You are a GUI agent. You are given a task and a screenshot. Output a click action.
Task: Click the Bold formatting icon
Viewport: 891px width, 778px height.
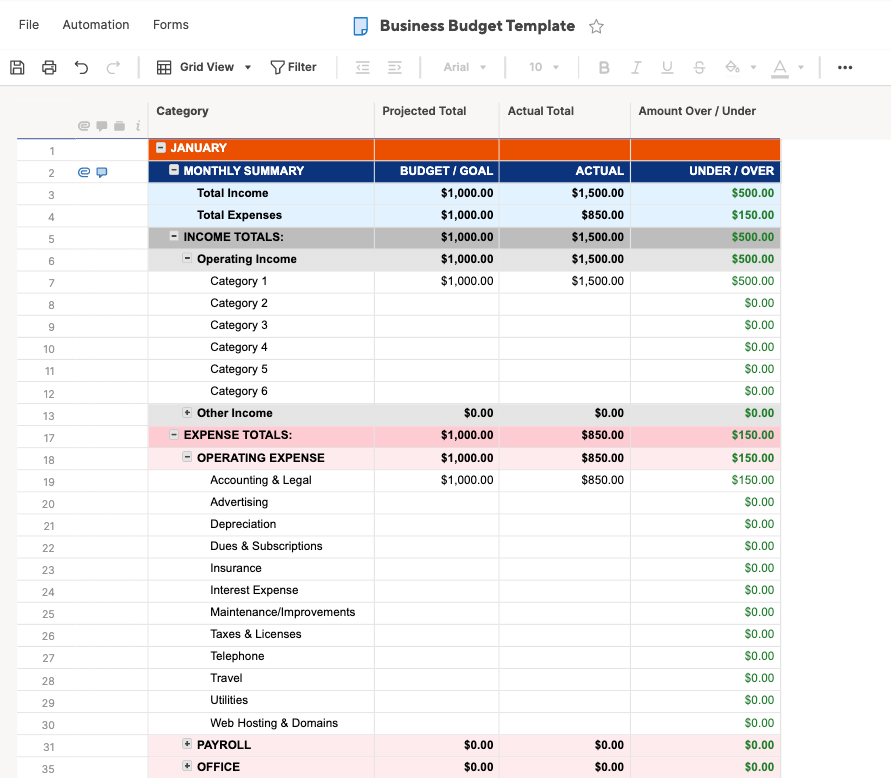tap(604, 67)
